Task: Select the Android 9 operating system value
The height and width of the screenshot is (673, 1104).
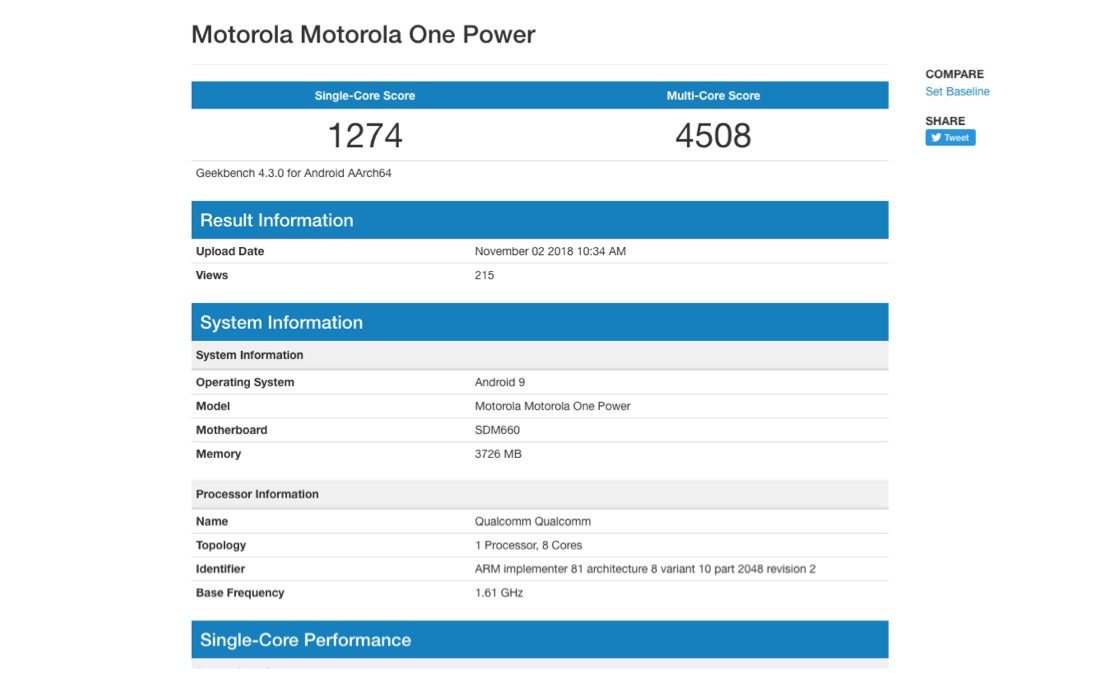Action: click(x=499, y=382)
